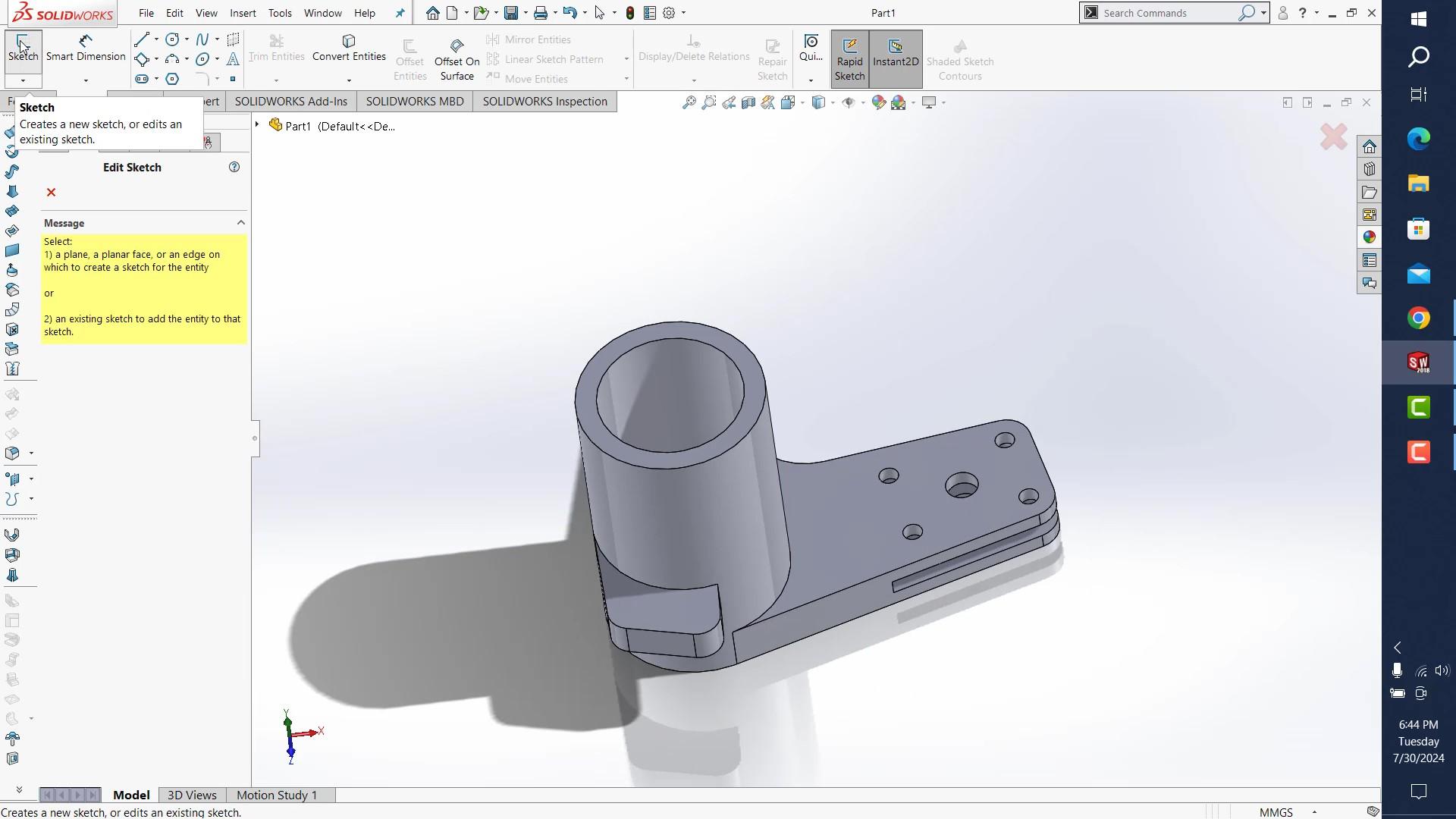
Task: Select the Spline tool
Action: [201, 39]
